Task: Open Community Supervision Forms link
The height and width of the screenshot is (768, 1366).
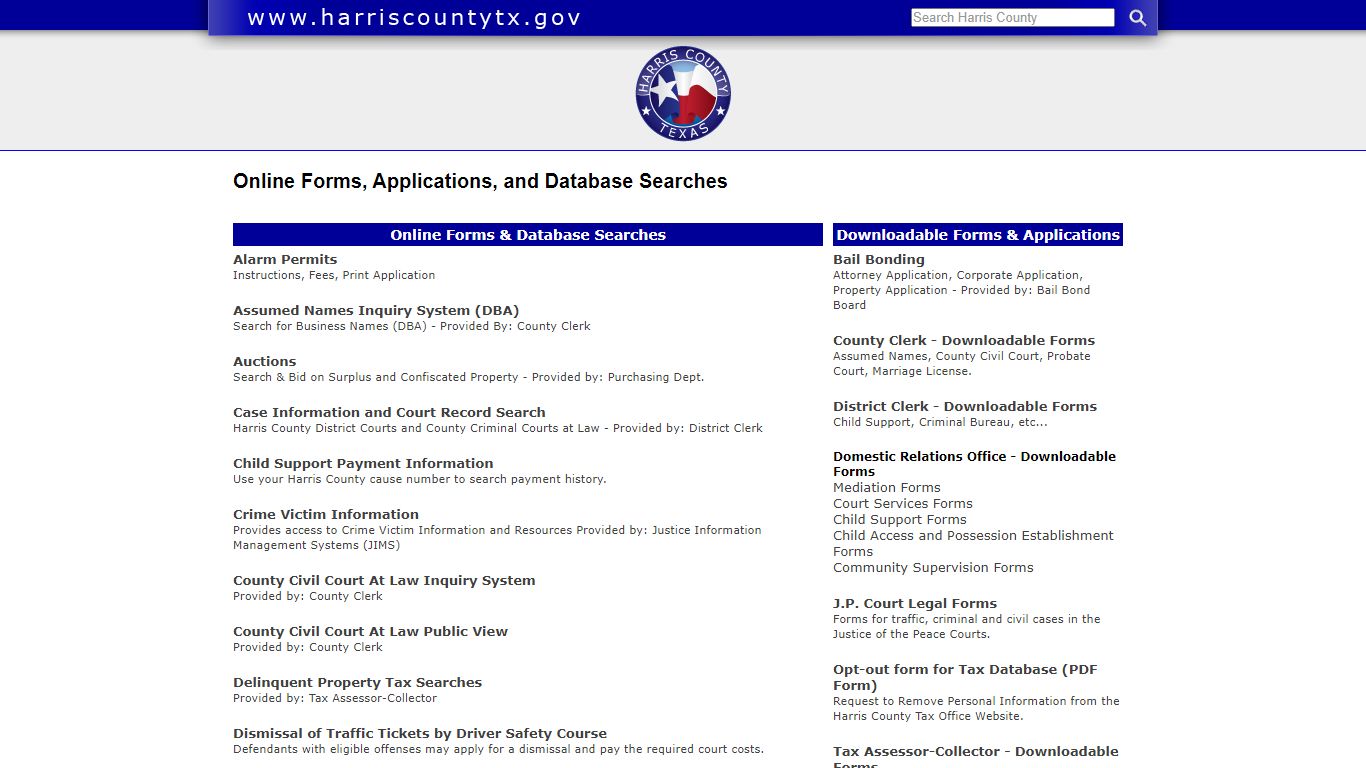Action: (933, 567)
